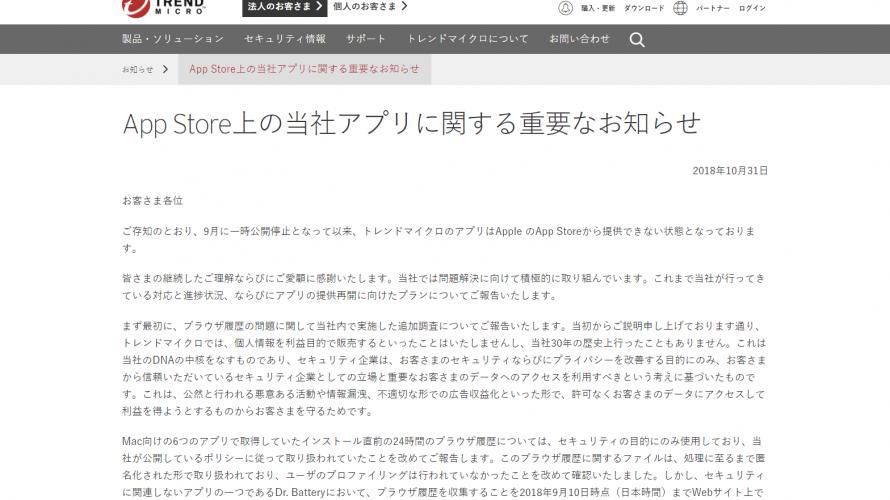The height and width of the screenshot is (500, 890).
Task: Open 購入・更新 link
Action: click(598, 9)
